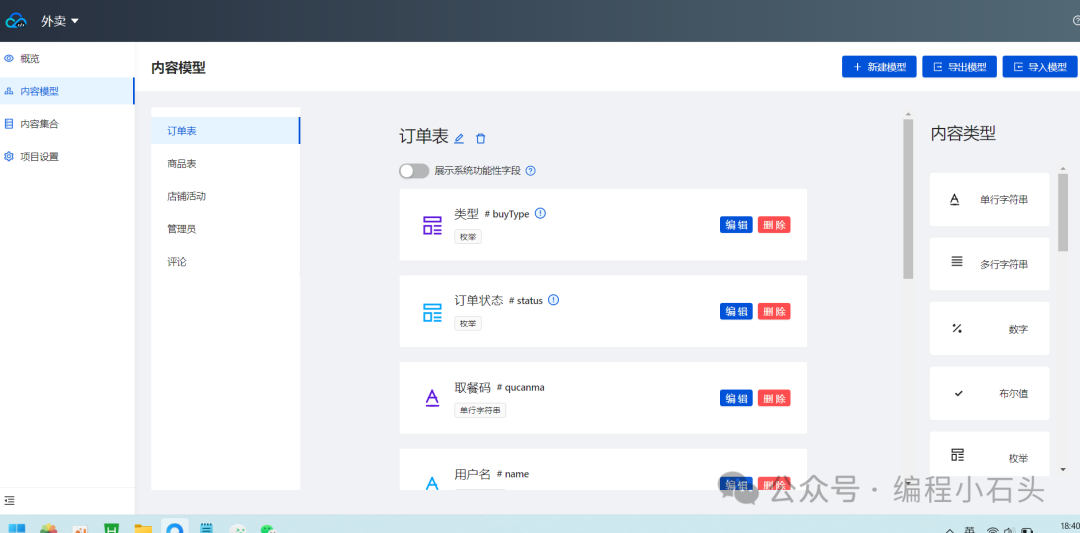Click the 导出模型 button
The image size is (1080, 533).
[x=959, y=67]
